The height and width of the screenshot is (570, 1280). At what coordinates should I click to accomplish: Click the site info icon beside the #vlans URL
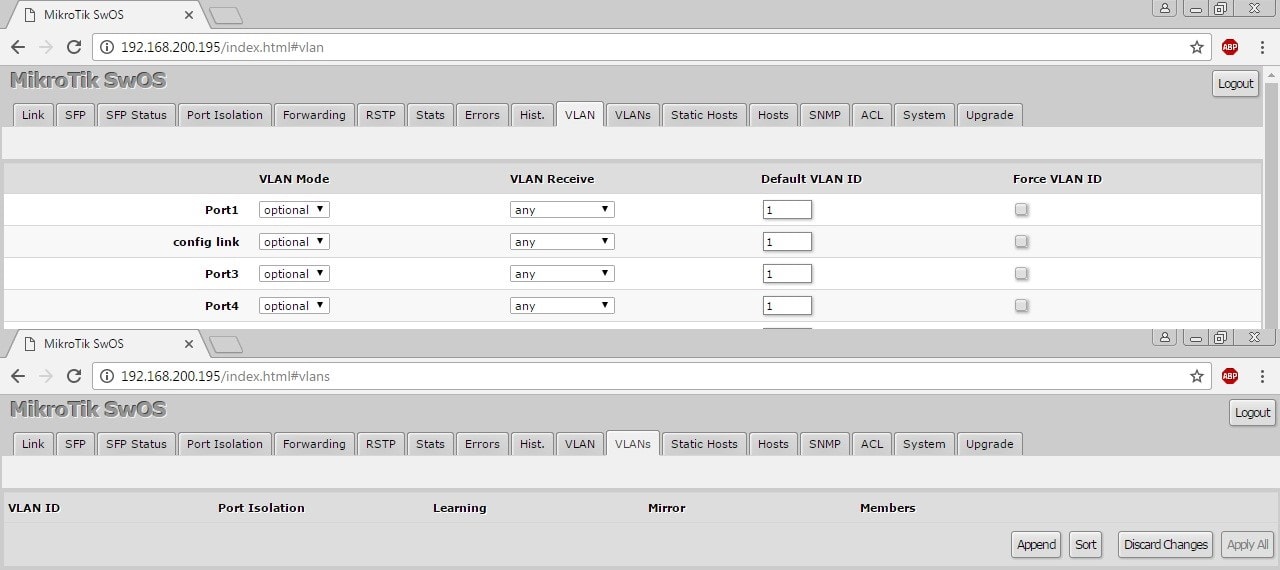[x=108, y=376]
